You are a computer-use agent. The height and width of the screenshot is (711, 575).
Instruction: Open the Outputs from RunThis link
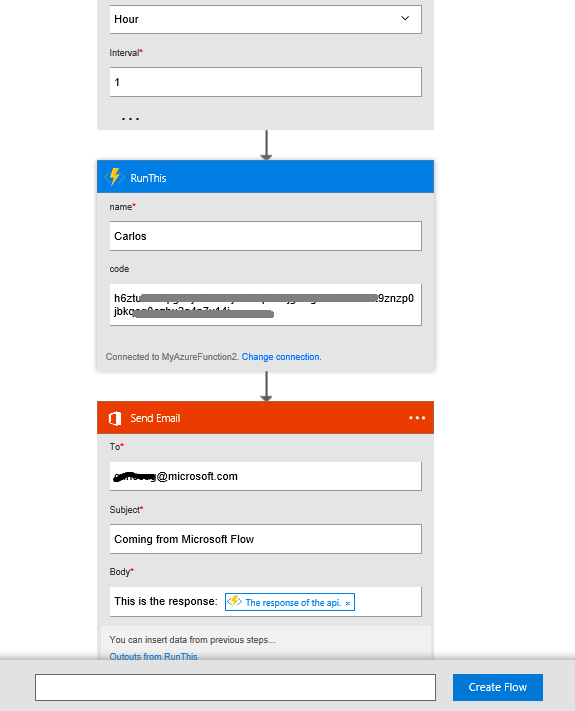click(153, 656)
